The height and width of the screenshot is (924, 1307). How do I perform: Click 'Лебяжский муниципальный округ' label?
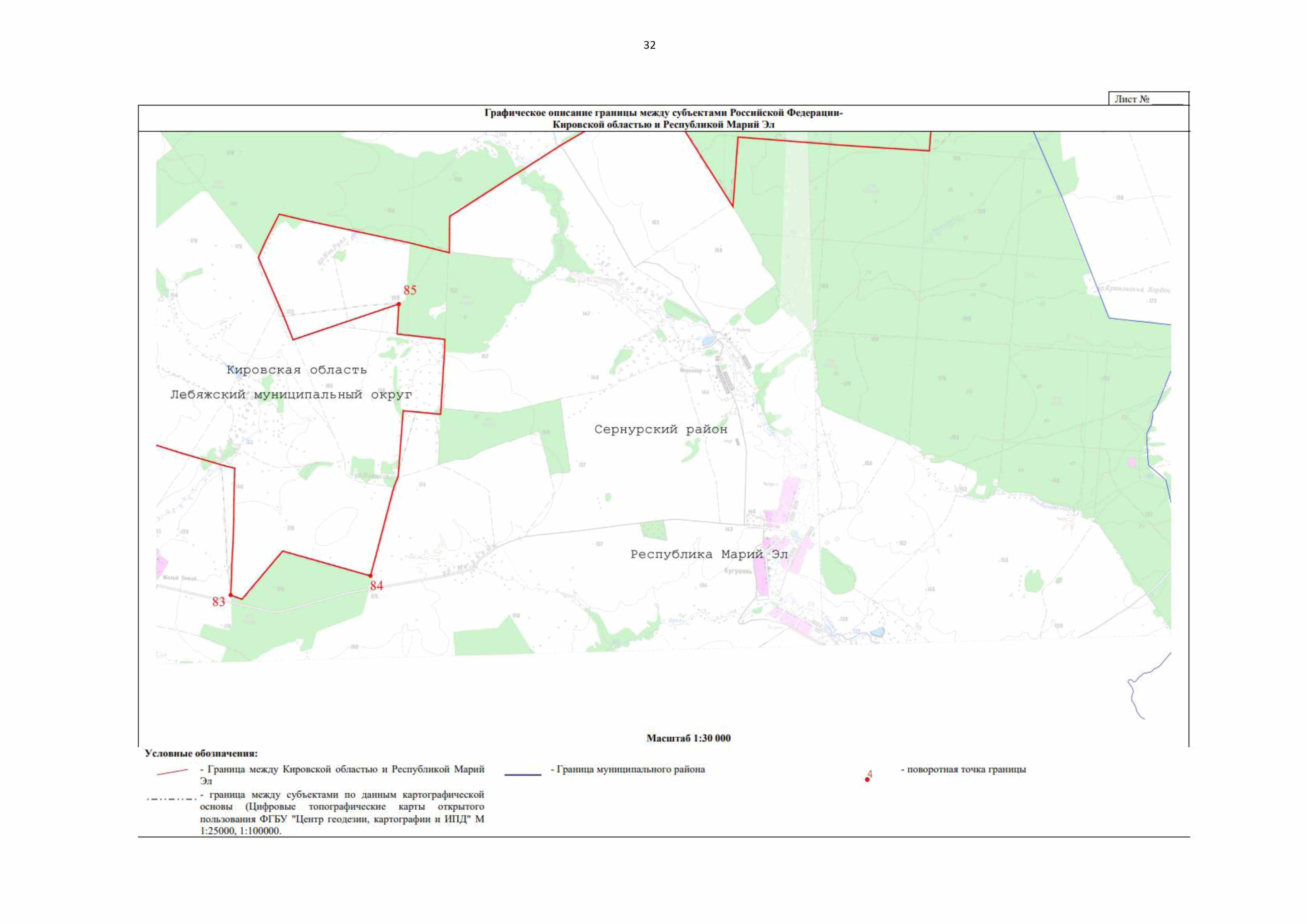pyautogui.click(x=291, y=394)
